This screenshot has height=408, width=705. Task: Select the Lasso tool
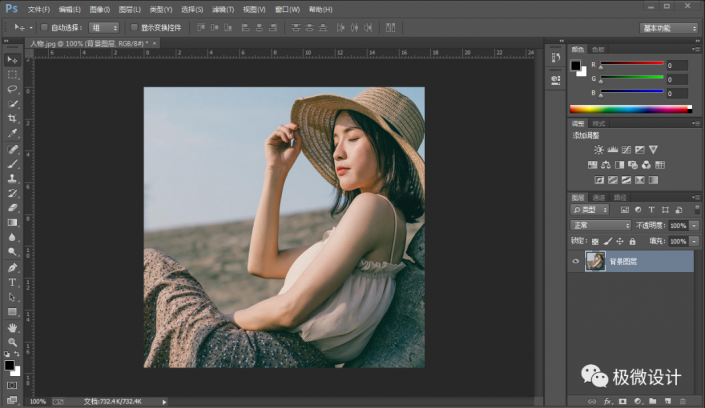coord(13,89)
